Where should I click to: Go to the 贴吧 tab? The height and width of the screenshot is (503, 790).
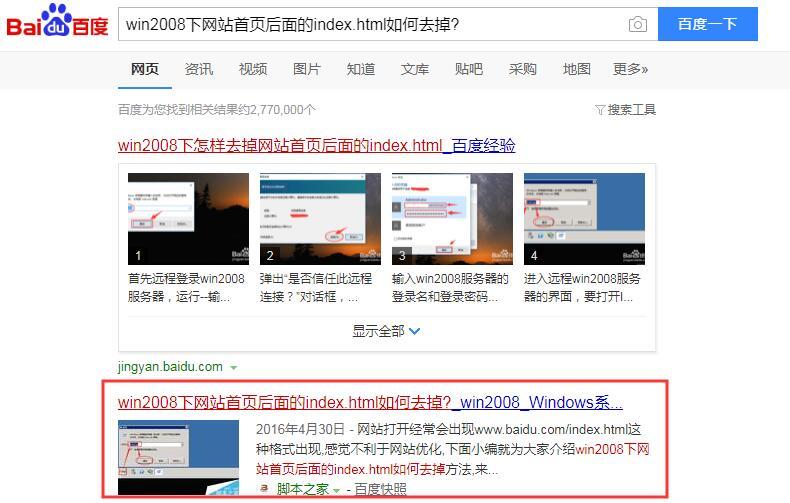469,69
